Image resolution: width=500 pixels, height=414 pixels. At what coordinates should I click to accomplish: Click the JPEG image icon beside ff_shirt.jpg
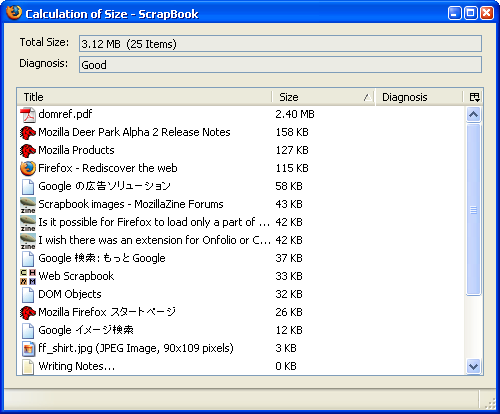(x=28, y=349)
